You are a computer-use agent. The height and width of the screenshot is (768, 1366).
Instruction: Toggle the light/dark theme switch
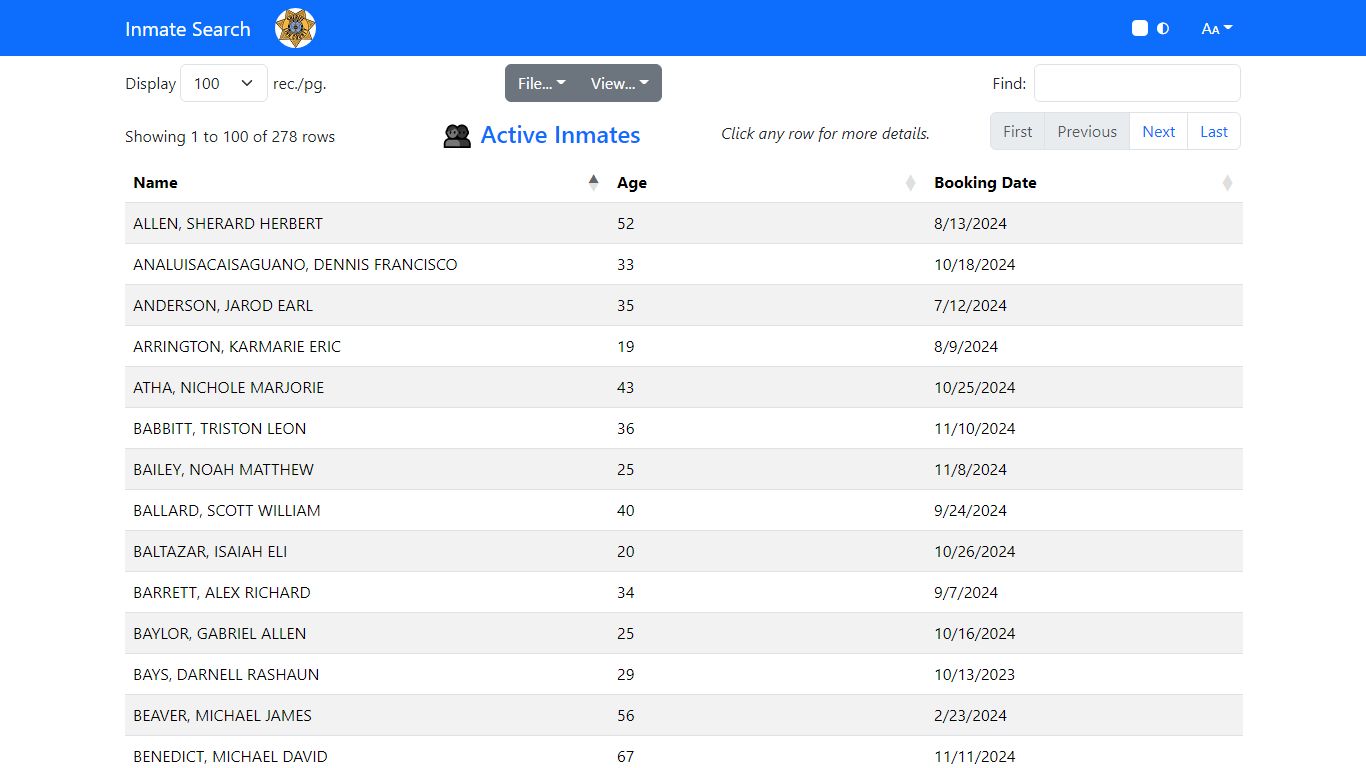(x=1140, y=28)
